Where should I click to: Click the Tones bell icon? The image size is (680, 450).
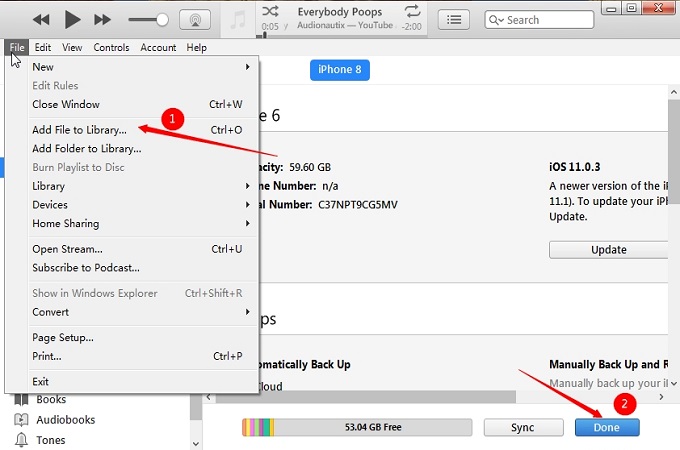point(21,440)
